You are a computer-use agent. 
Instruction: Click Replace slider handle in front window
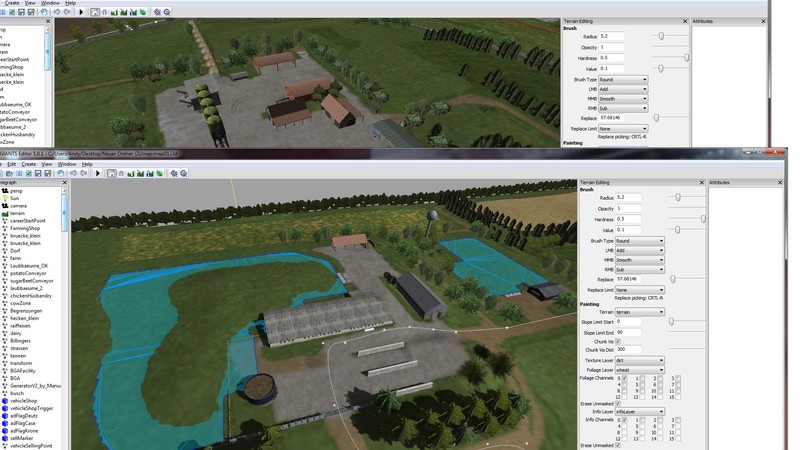pos(673,279)
